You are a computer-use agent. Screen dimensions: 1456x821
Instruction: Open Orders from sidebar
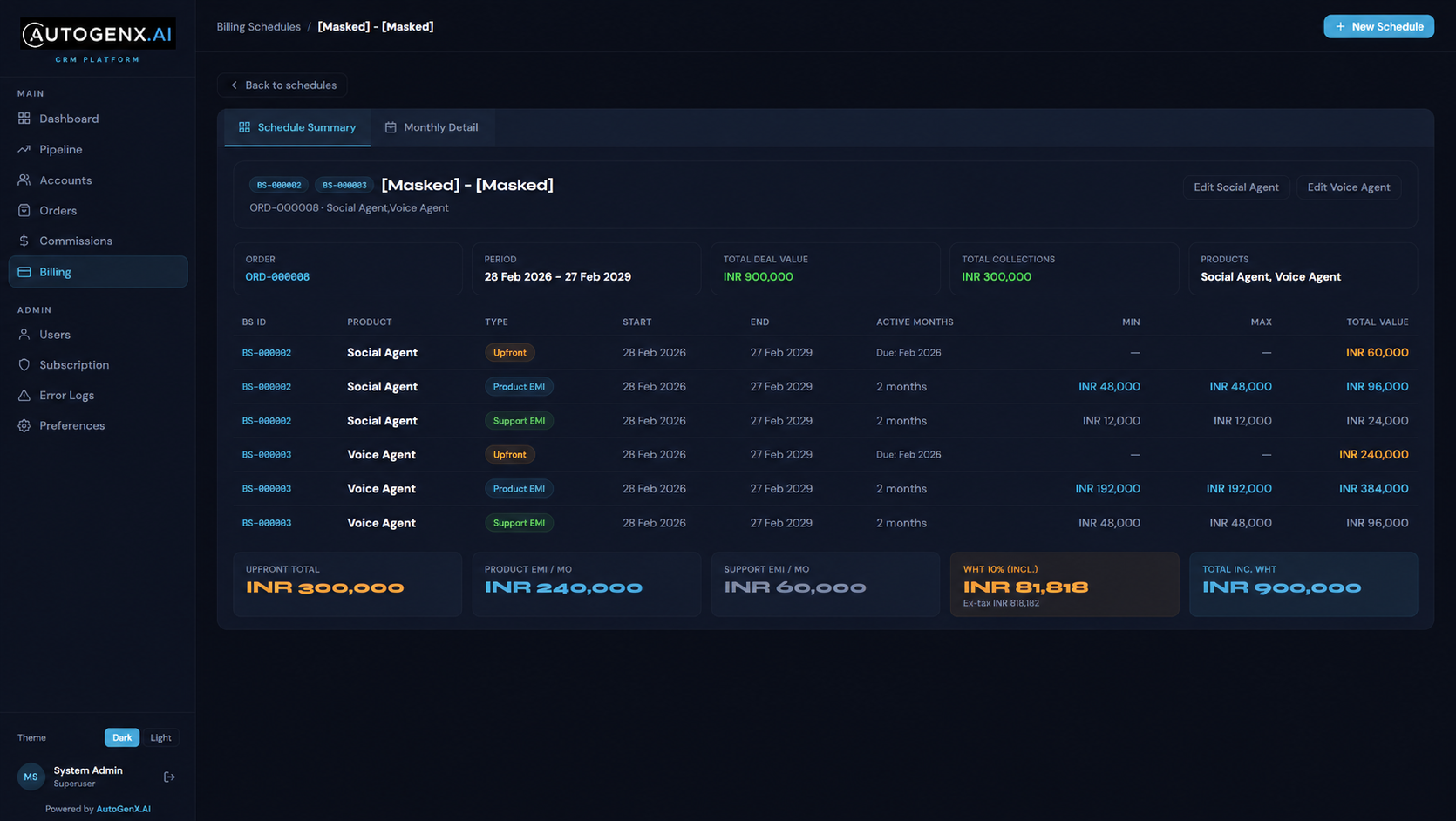(98, 210)
